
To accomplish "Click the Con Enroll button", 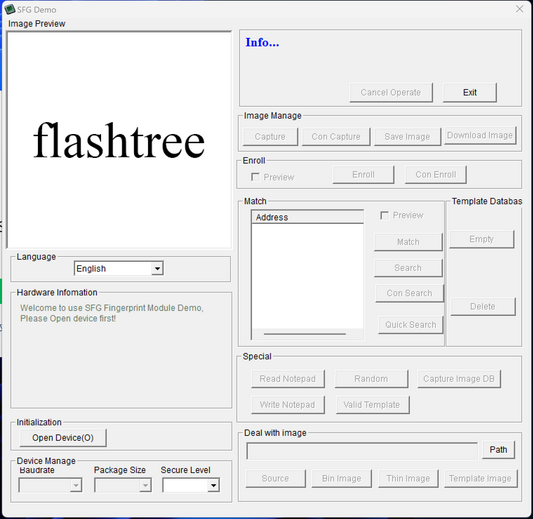I will (436, 175).
